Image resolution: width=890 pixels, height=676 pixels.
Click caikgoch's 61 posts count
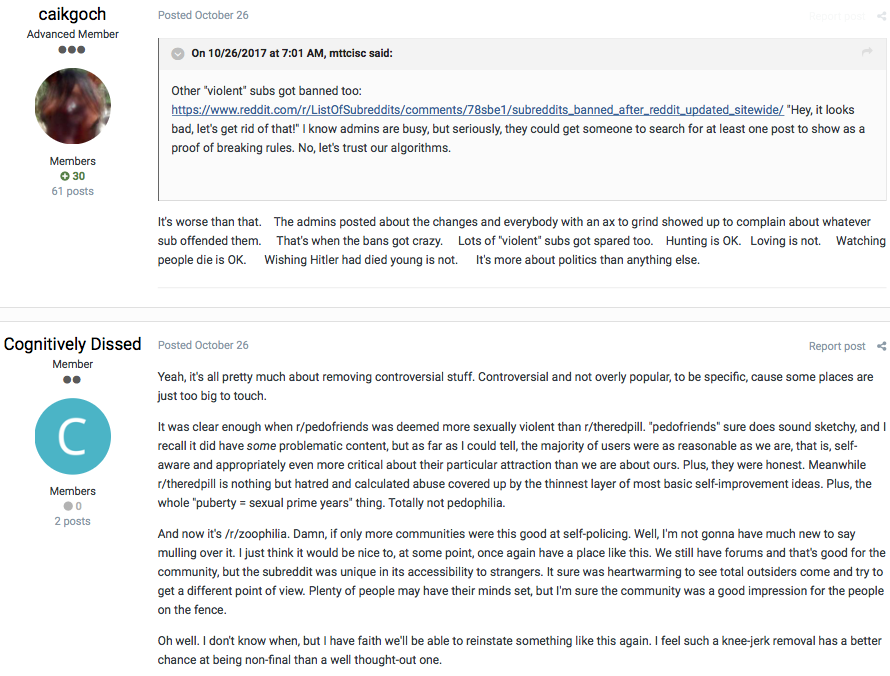pyautogui.click(x=73, y=191)
